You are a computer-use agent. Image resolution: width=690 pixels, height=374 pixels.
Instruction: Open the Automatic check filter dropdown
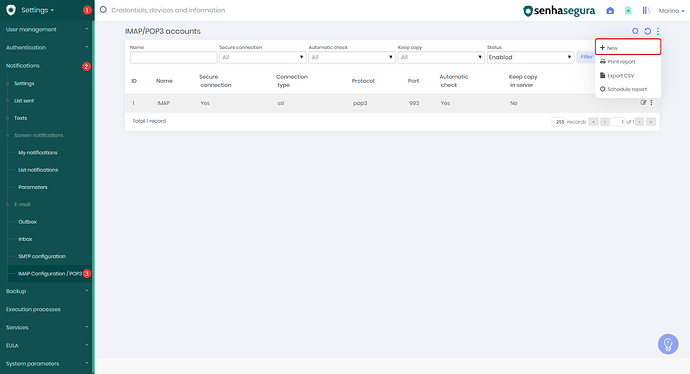[x=352, y=57]
